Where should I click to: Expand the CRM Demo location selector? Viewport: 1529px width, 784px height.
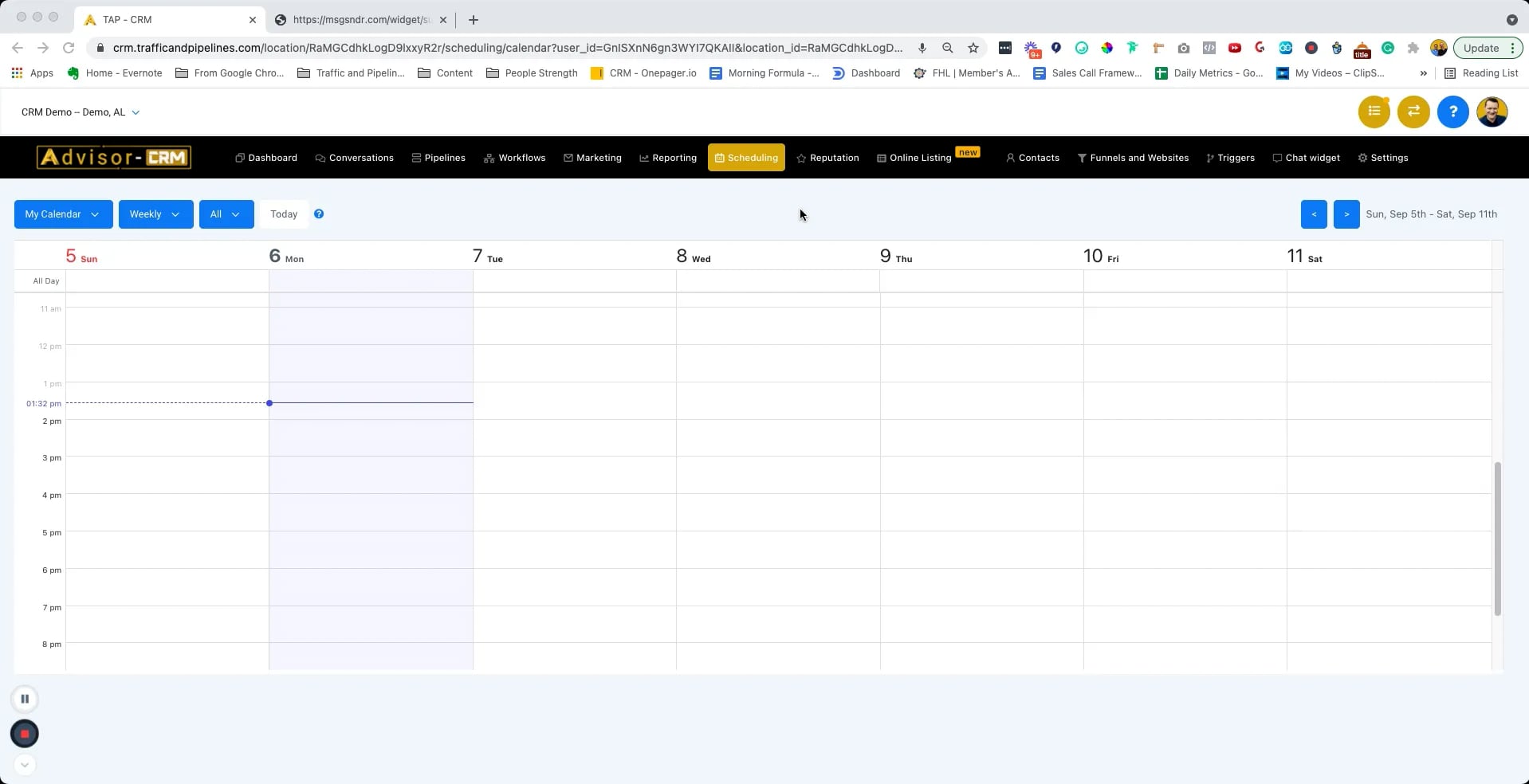(81, 112)
